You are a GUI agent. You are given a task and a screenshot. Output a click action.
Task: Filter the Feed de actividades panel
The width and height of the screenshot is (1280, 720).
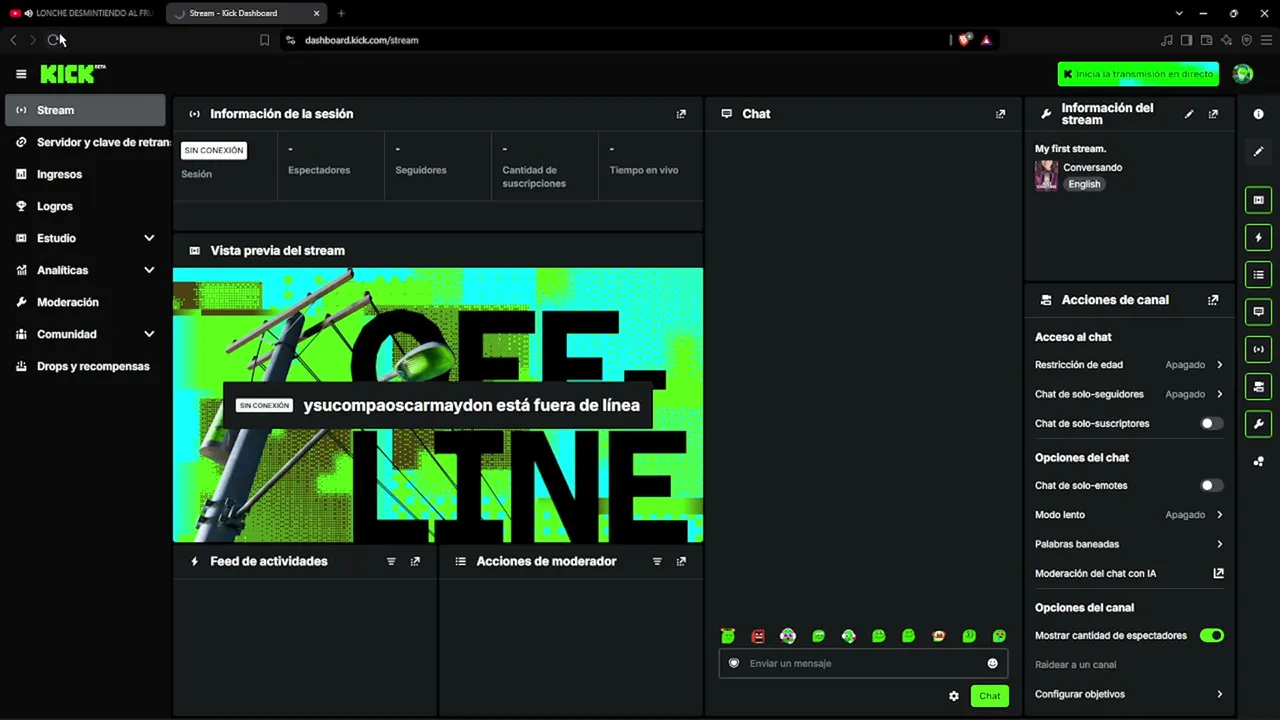coord(391,562)
